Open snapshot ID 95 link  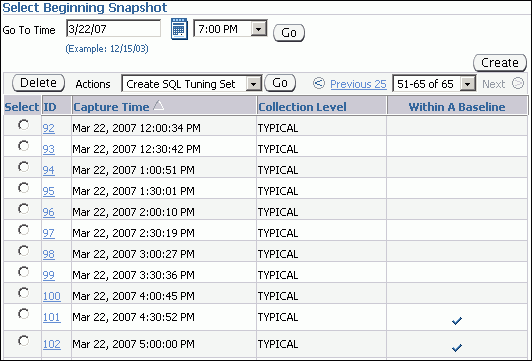click(x=49, y=191)
